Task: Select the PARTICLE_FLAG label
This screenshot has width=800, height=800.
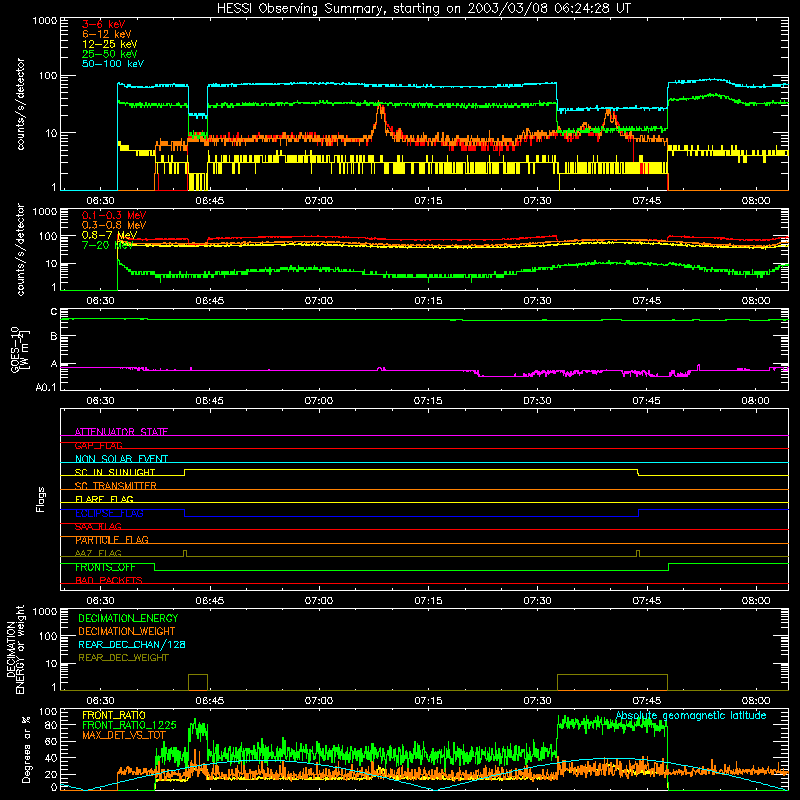Action: coord(112,540)
